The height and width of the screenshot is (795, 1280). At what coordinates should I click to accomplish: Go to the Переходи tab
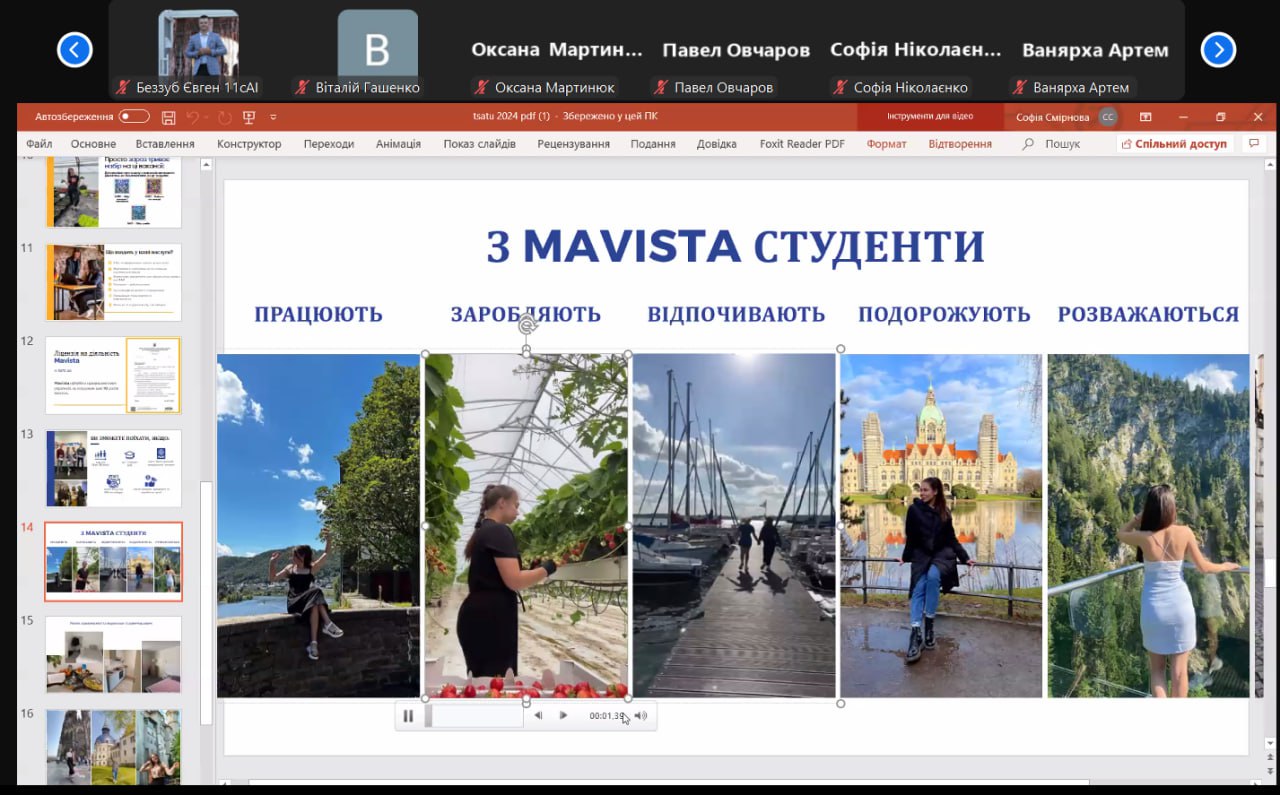tap(329, 144)
